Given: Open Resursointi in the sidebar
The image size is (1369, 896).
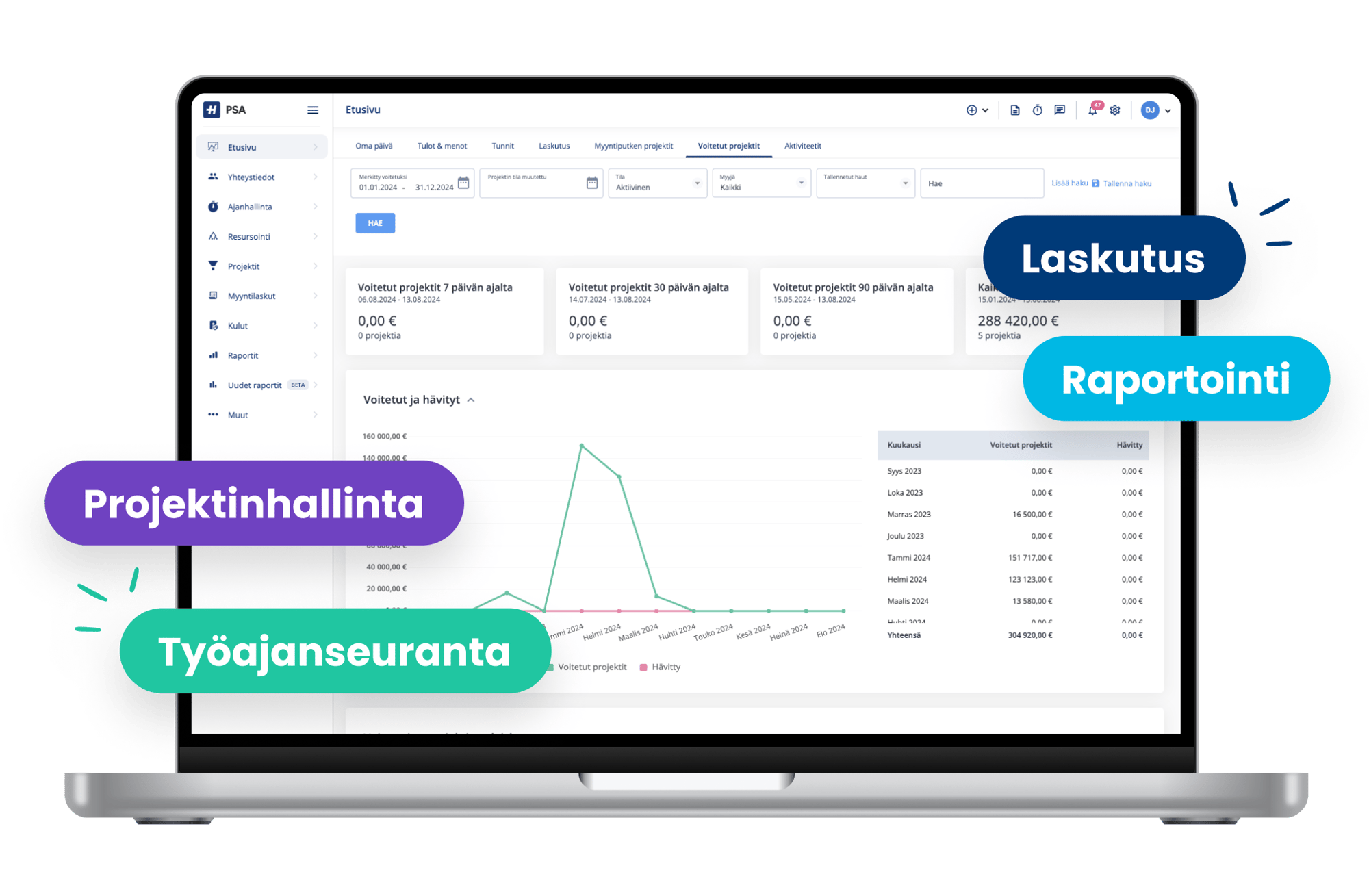Looking at the screenshot, I should [x=263, y=236].
